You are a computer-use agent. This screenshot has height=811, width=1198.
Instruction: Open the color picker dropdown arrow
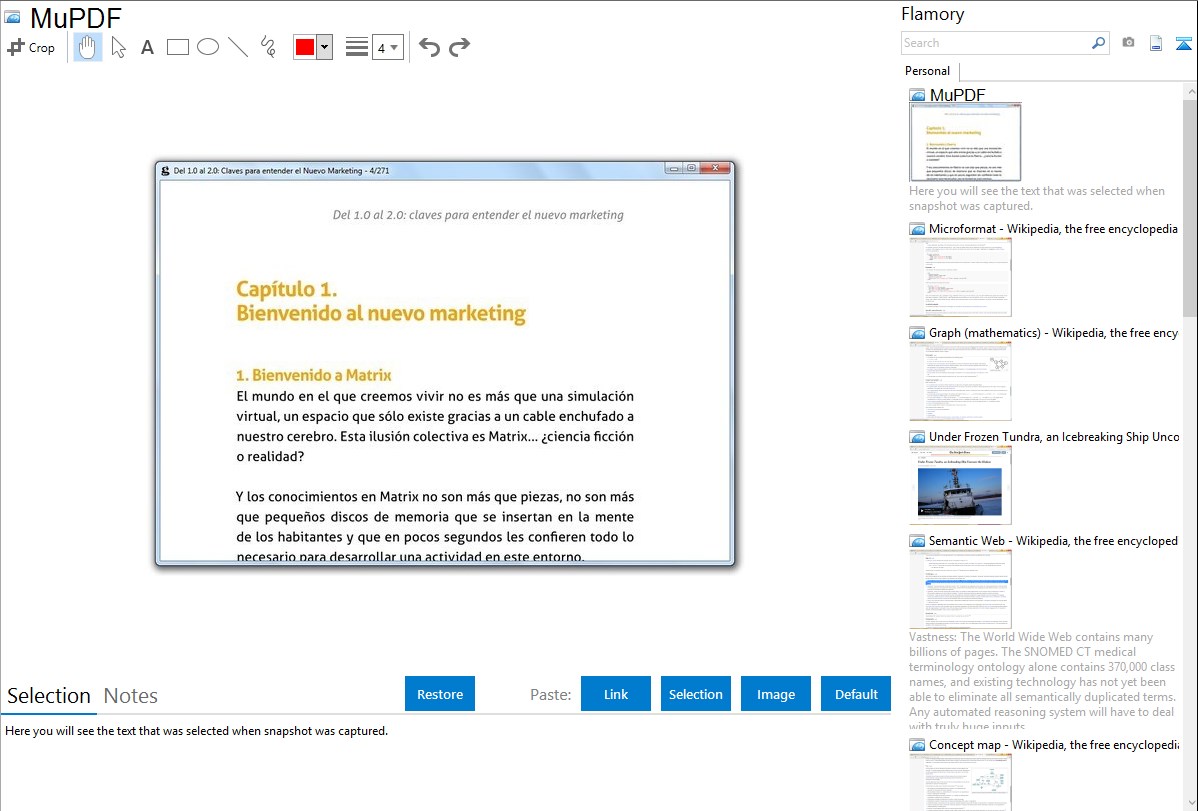coord(325,47)
